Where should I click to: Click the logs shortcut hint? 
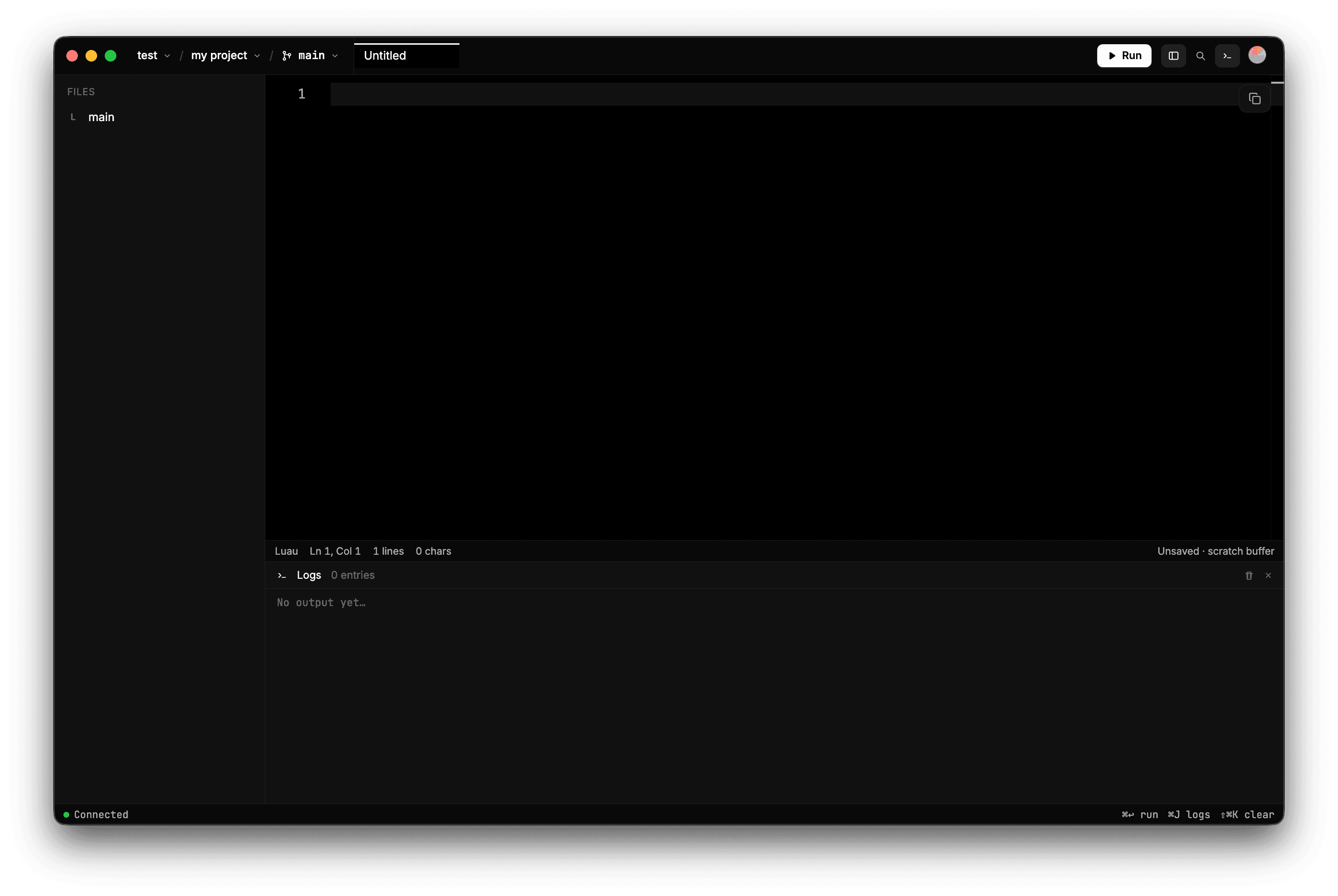coord(1189,814)
